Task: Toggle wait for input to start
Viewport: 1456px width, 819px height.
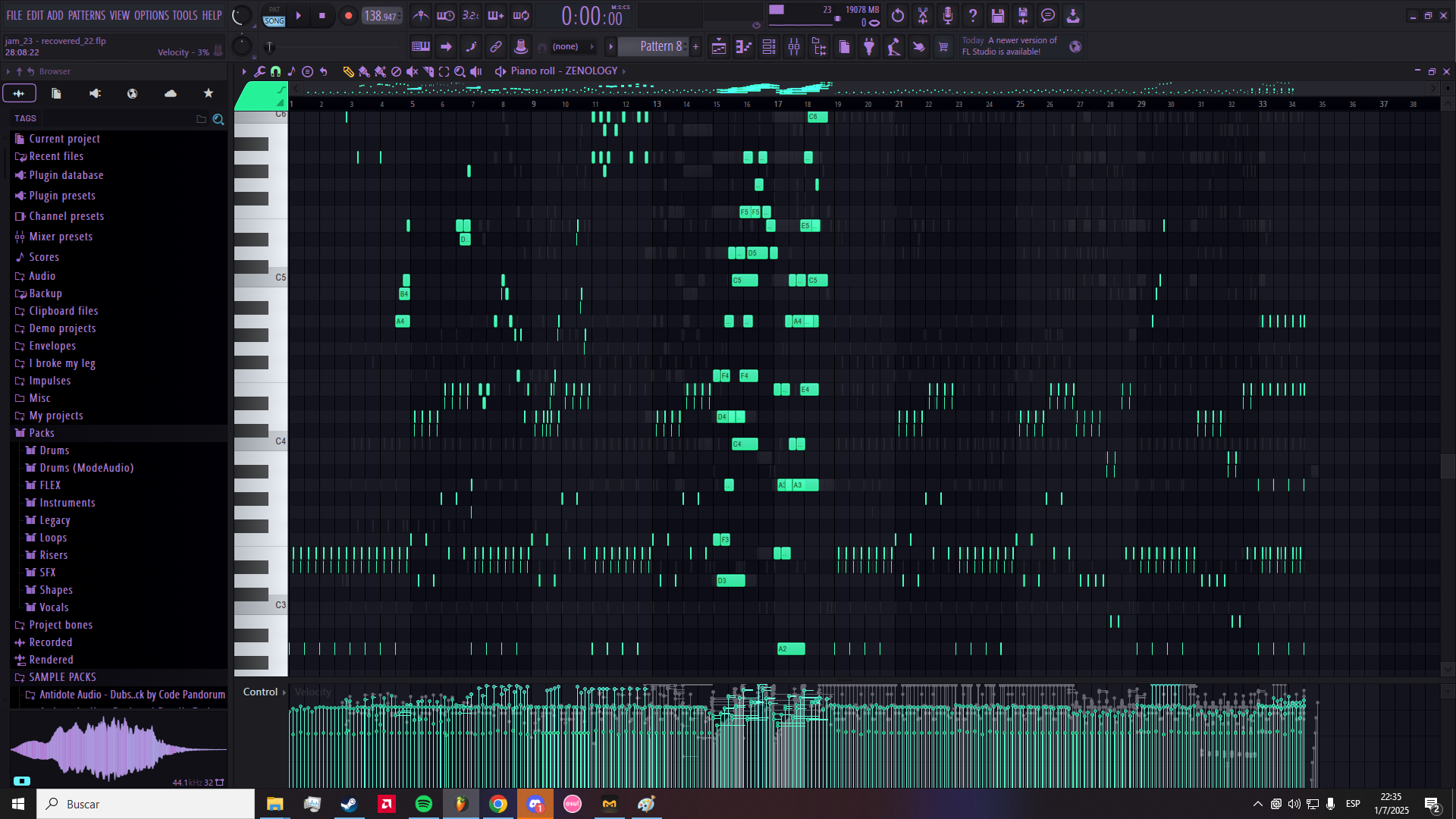Action: click(x=446, y=15)
